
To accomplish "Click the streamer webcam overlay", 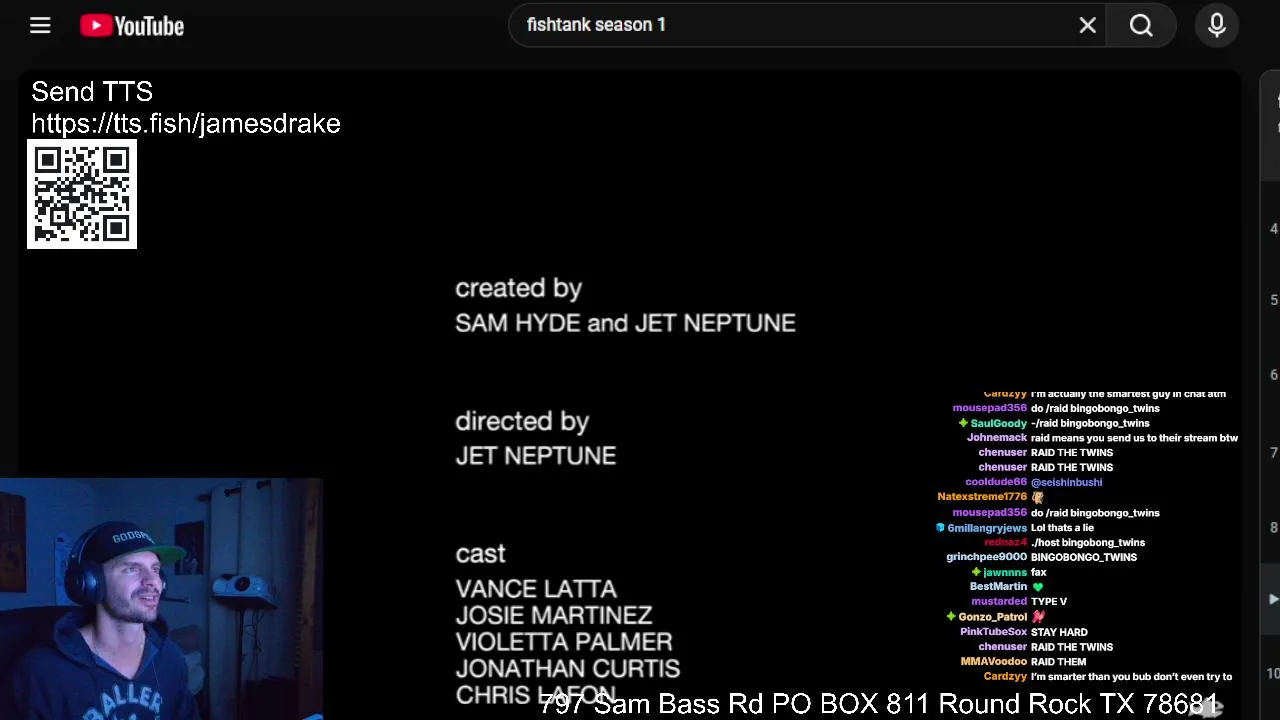I will 161,599.
